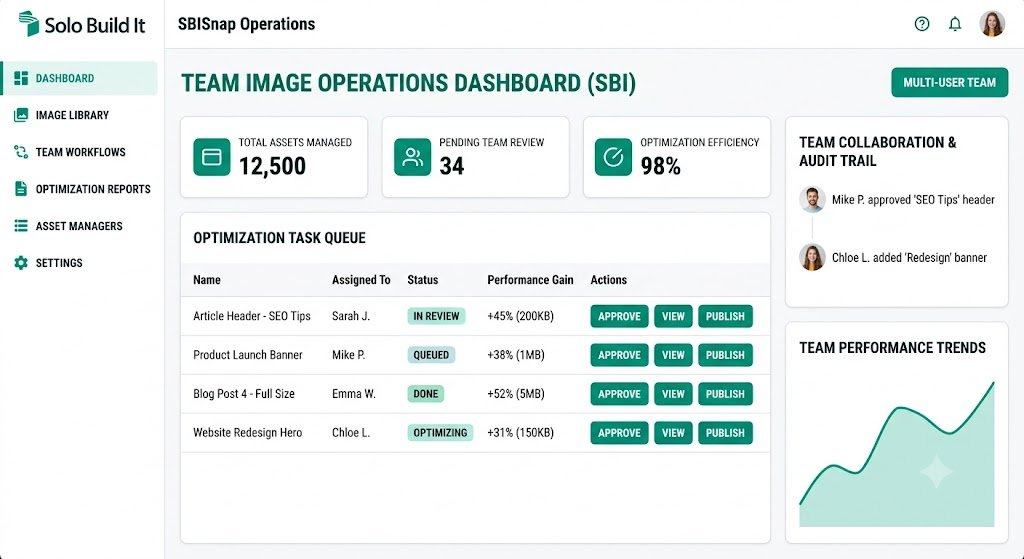
Task: Click the Settings gear icon
Action: [x=21, y=263]
